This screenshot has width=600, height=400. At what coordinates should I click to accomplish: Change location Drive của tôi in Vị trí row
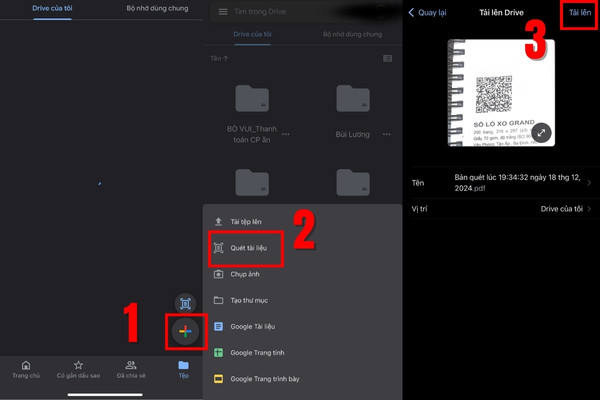tap(561, 209)
